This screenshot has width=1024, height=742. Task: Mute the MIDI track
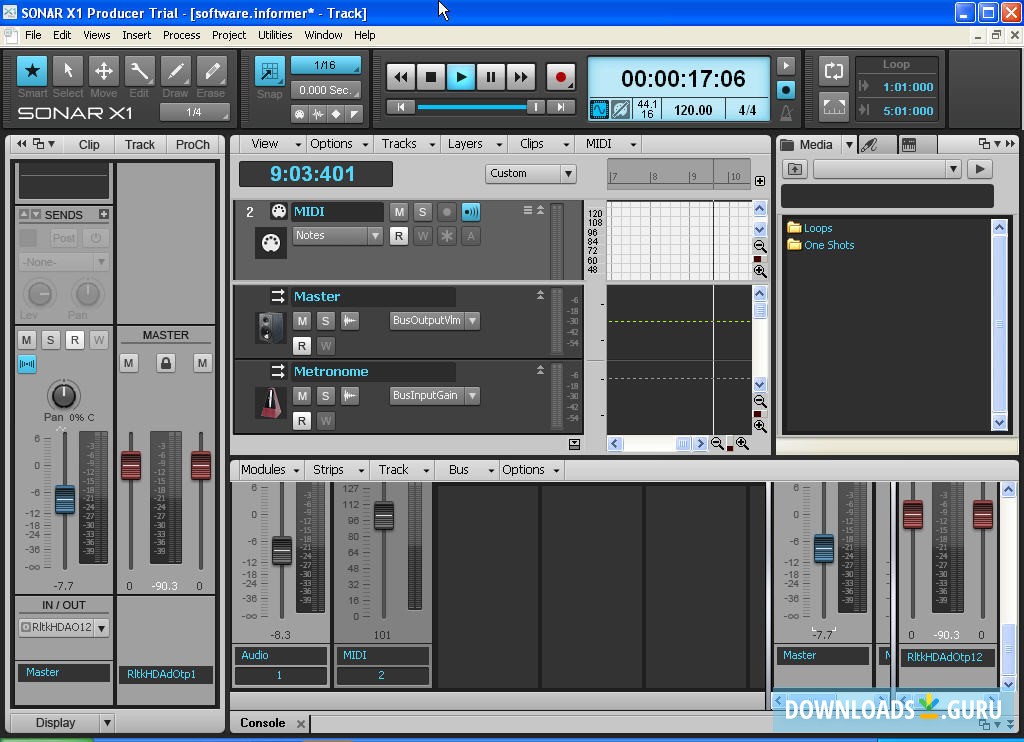click(x=399, y=212)
